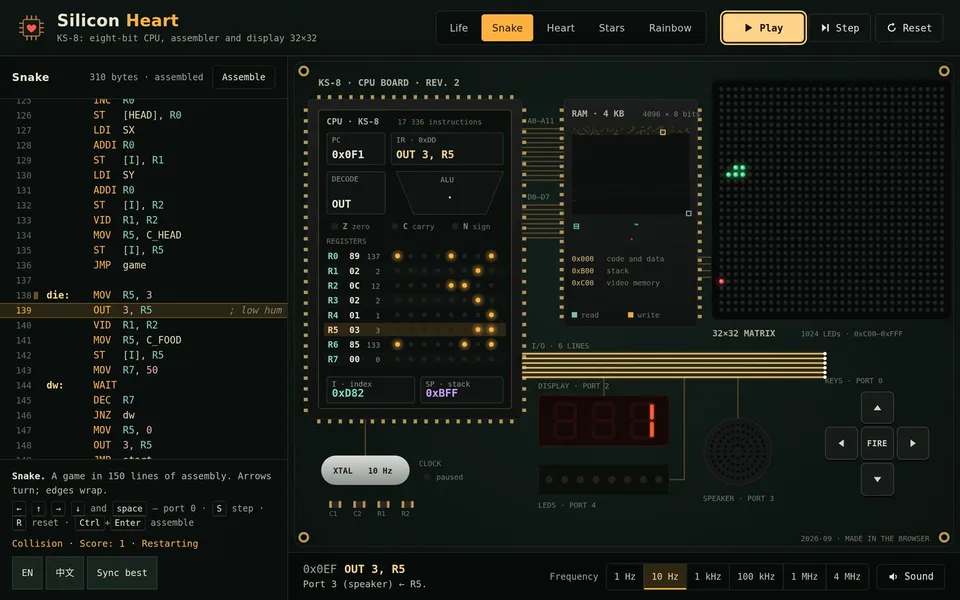Select the R5 register row

point(415,330)
